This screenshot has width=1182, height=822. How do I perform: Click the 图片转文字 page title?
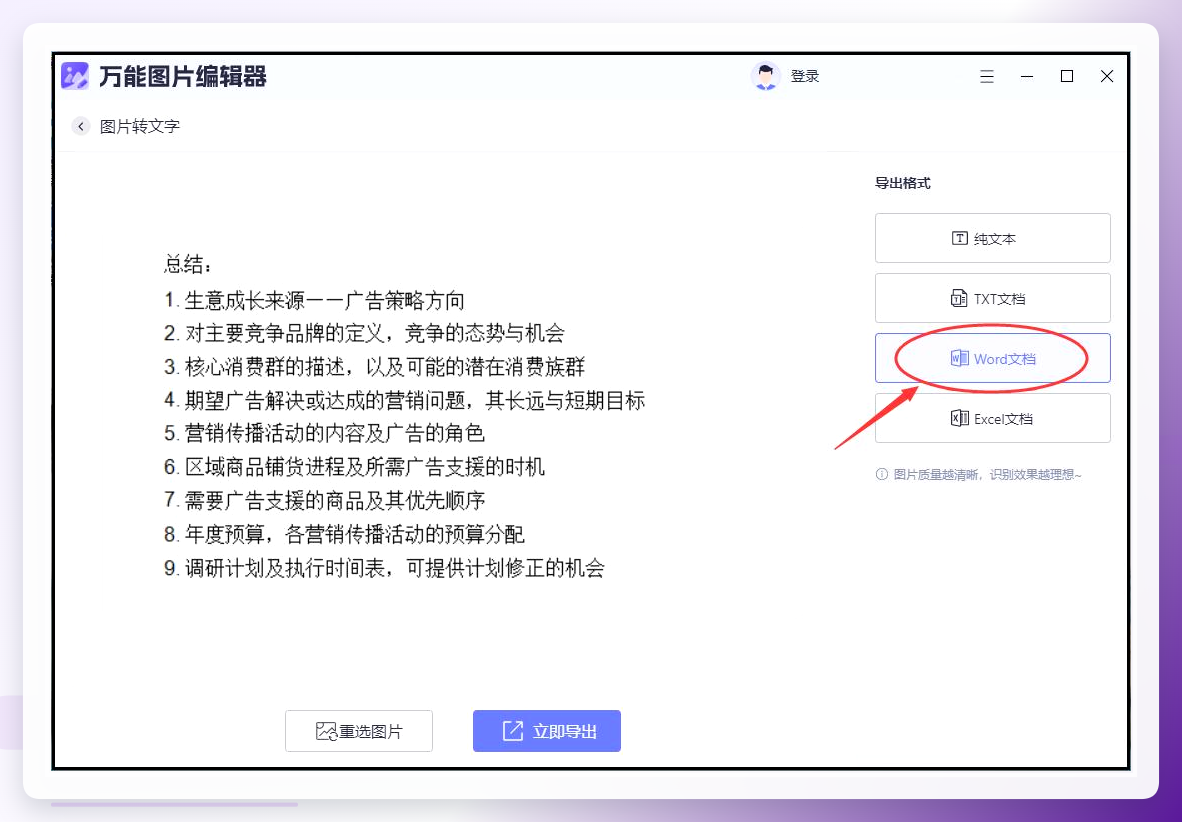point(139,126)
